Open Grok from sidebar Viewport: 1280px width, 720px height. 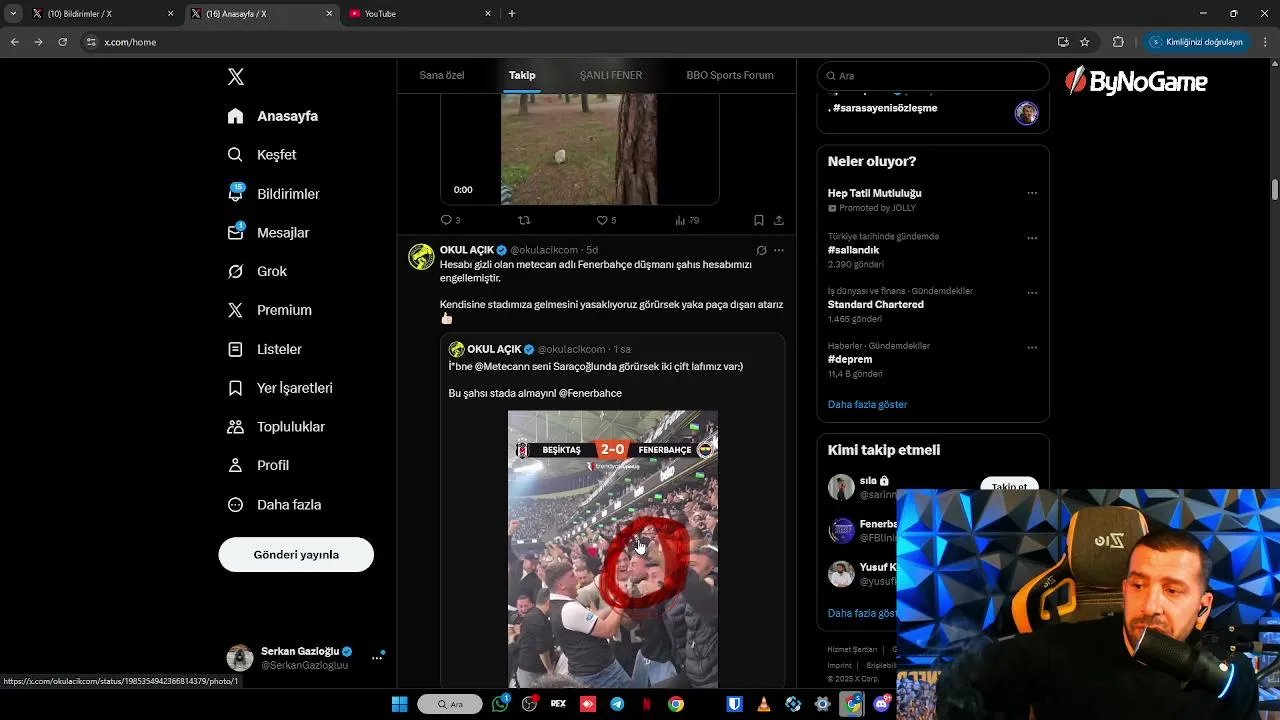(257, 272)
